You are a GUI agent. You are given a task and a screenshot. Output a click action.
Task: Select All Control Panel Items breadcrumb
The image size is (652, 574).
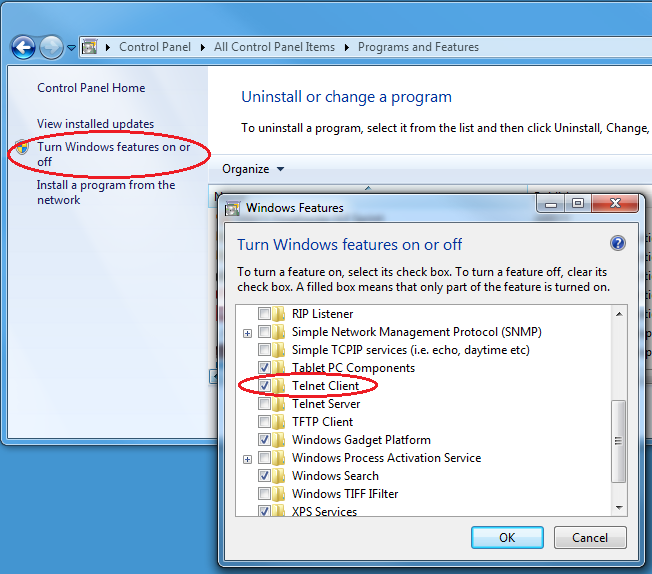pyautogui.click(x=274, y=47)
